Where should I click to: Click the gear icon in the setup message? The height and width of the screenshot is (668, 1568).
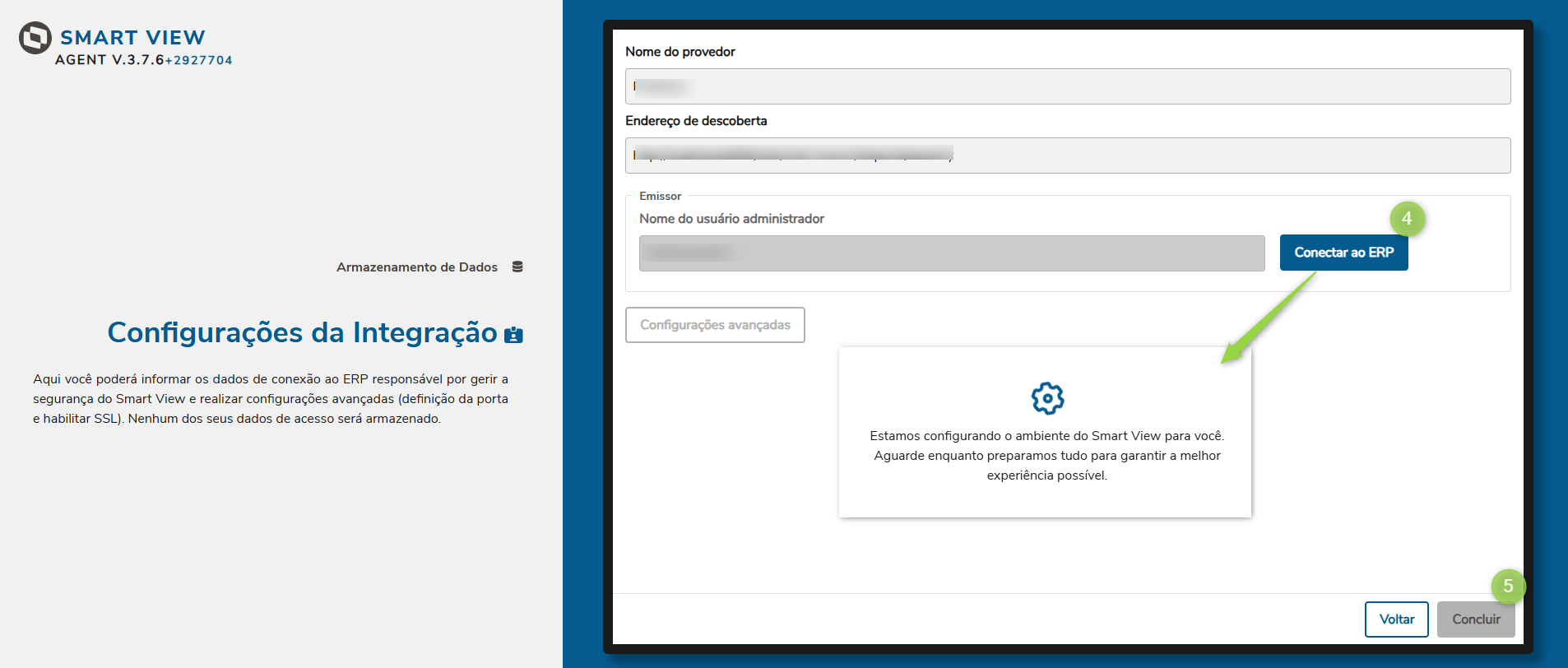tap(1047, 398)
